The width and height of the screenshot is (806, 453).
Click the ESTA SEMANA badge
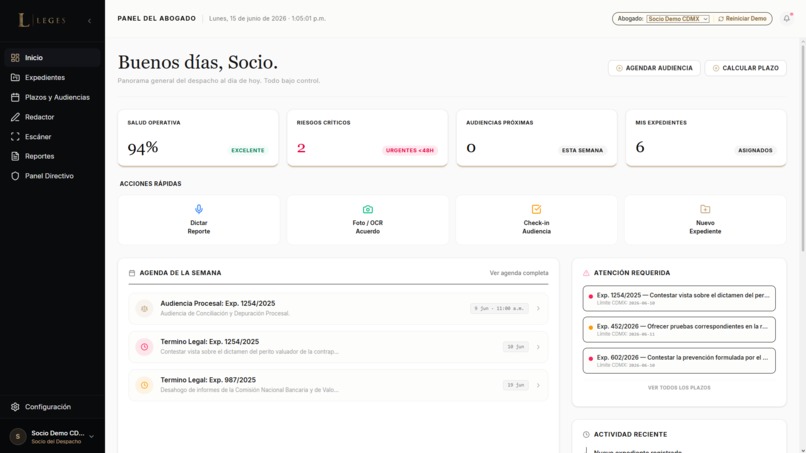click(582, 151)
